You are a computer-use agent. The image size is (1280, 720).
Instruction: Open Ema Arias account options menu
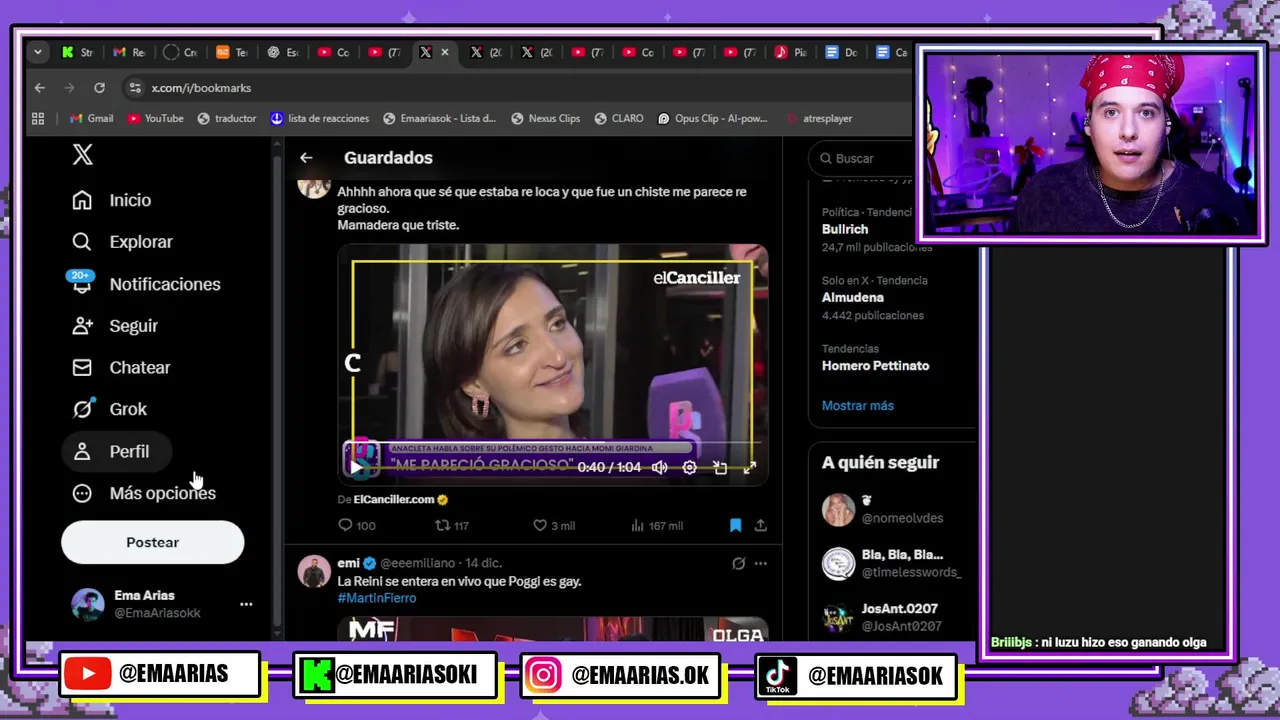tap(246, 604)
